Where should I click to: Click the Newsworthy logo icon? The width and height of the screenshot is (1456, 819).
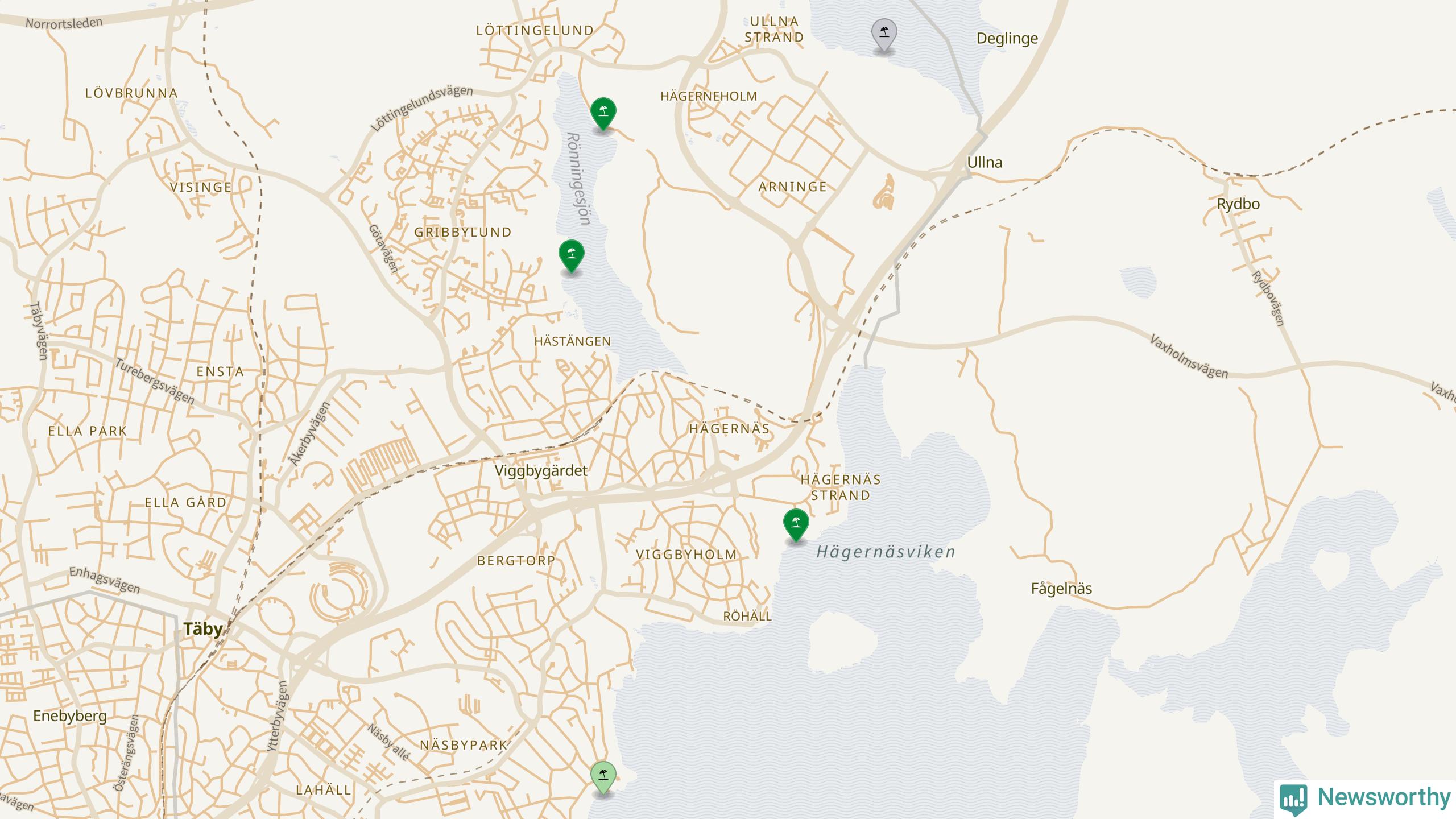[x=1293, y=799]
